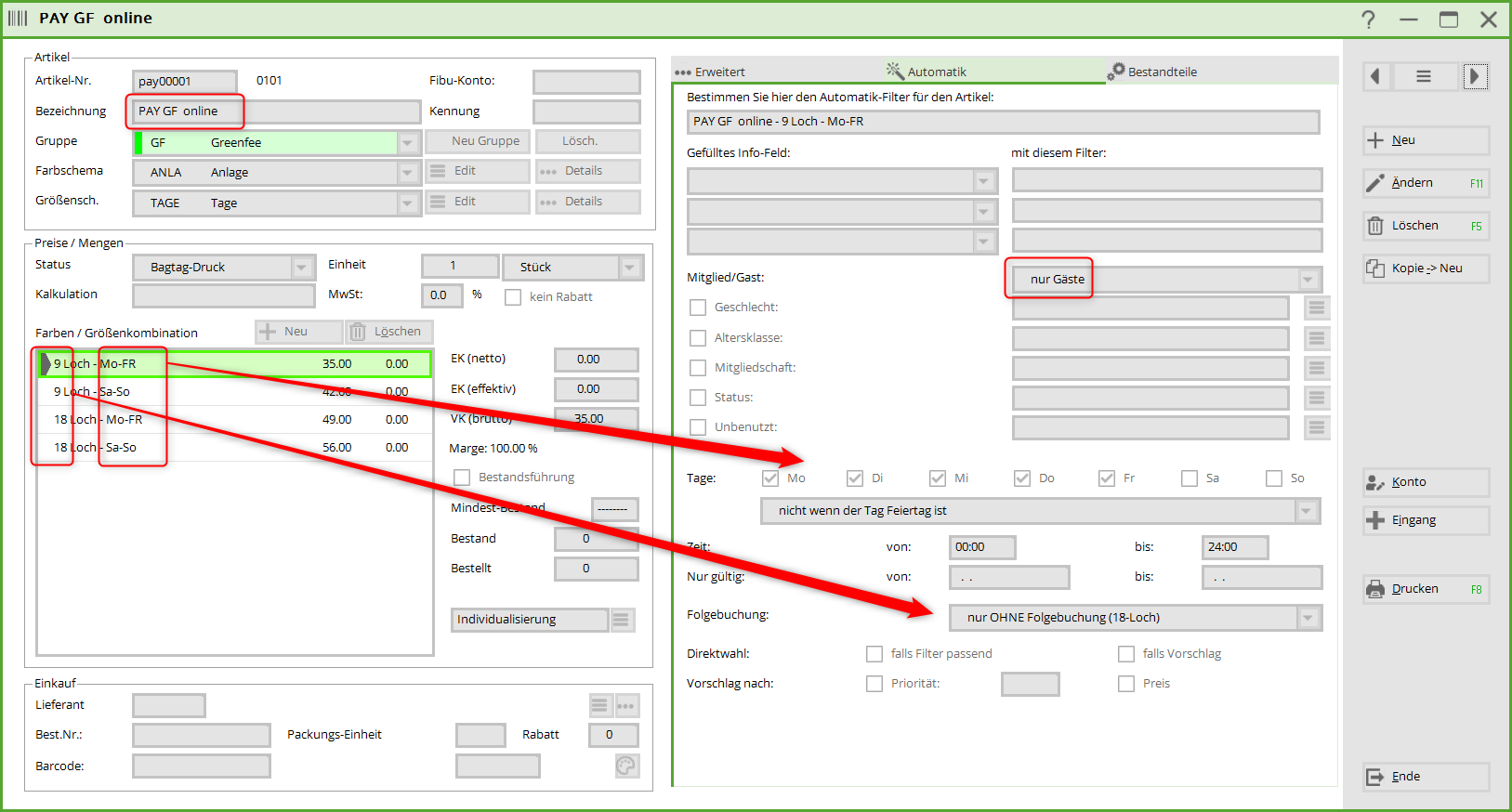Click the Kopie -> Neu copy button

click(1426, 268)
